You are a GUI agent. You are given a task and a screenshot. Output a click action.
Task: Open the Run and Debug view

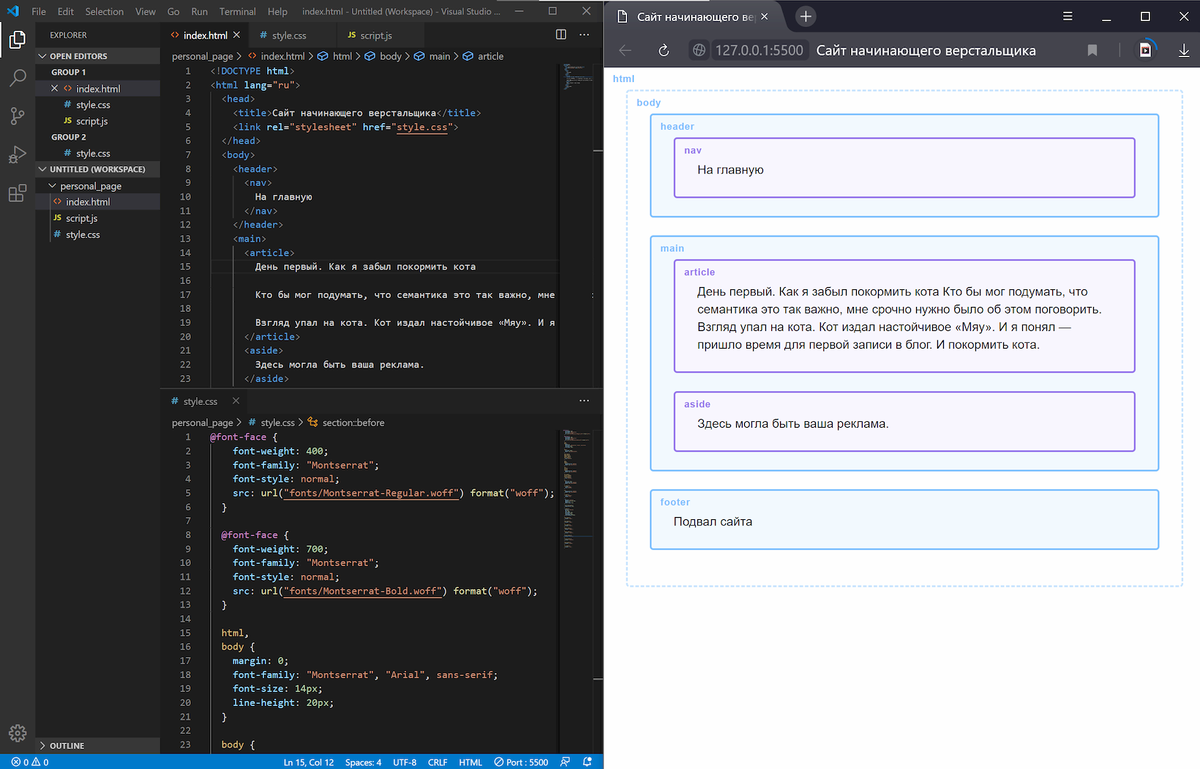[17, 154]
